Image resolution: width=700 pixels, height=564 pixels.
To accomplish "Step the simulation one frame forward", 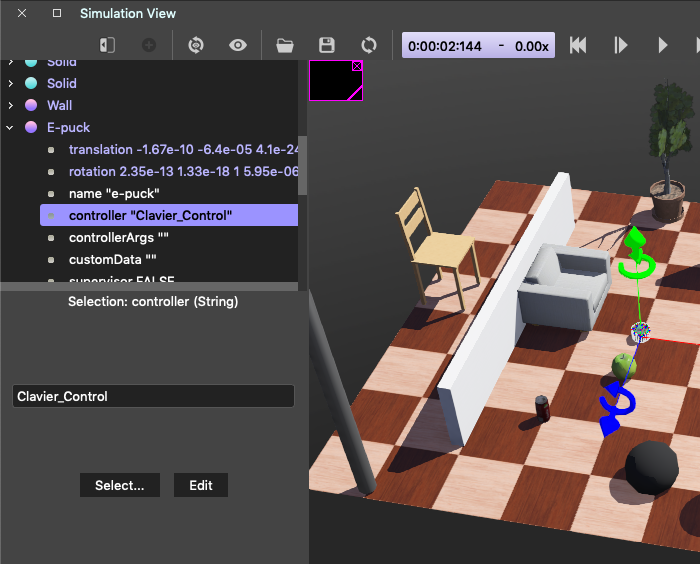I will (x=620, y=45).
